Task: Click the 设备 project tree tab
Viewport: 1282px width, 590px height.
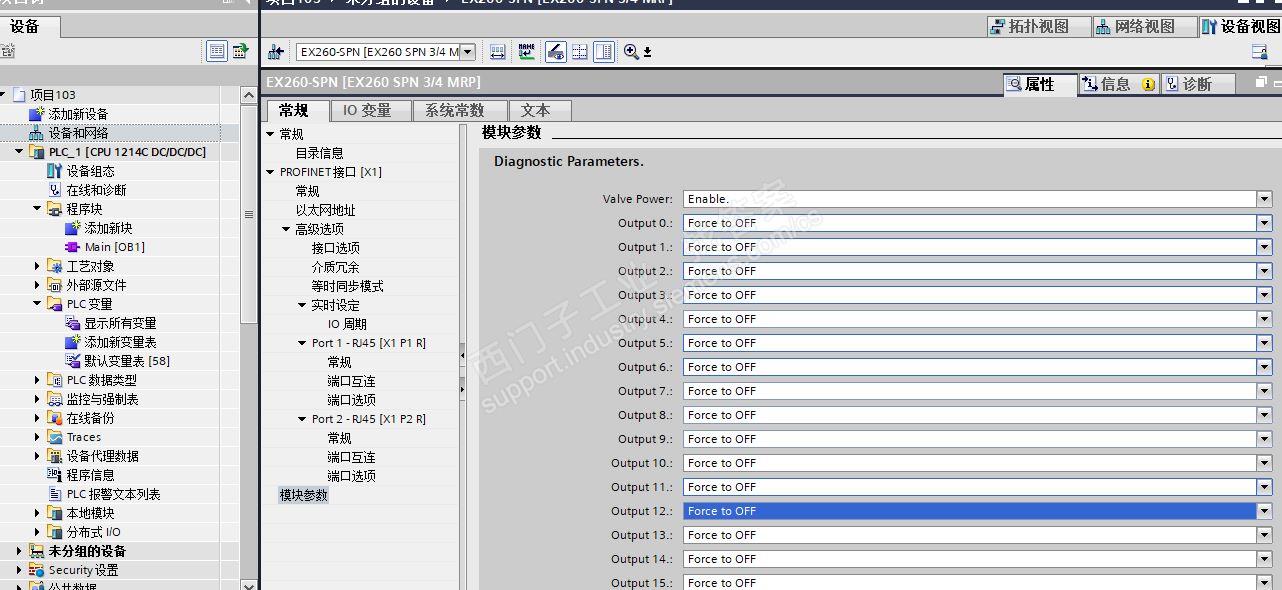Action: click(29, 27)
